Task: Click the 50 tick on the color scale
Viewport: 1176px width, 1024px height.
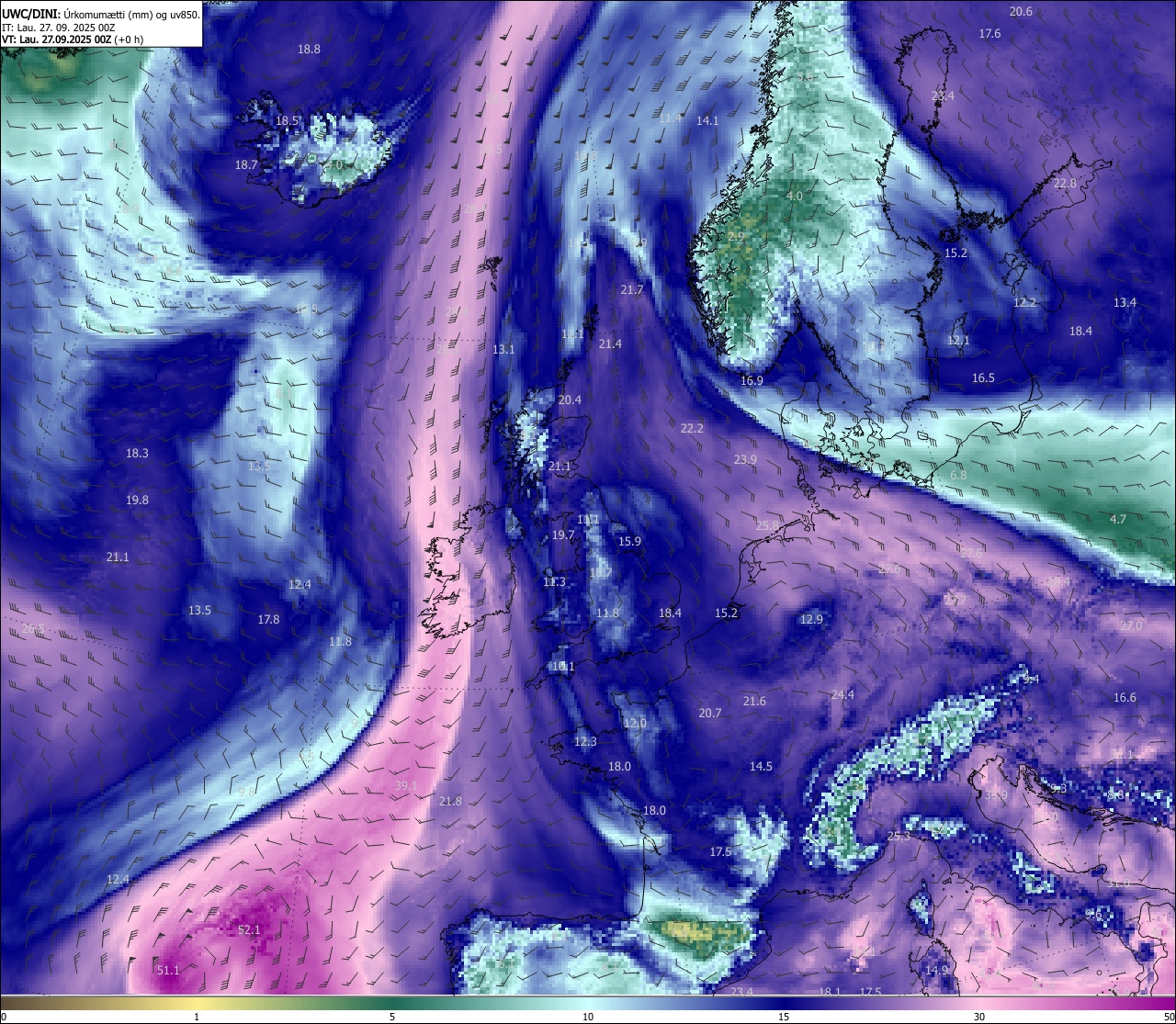Action: click(1169, 1017)
